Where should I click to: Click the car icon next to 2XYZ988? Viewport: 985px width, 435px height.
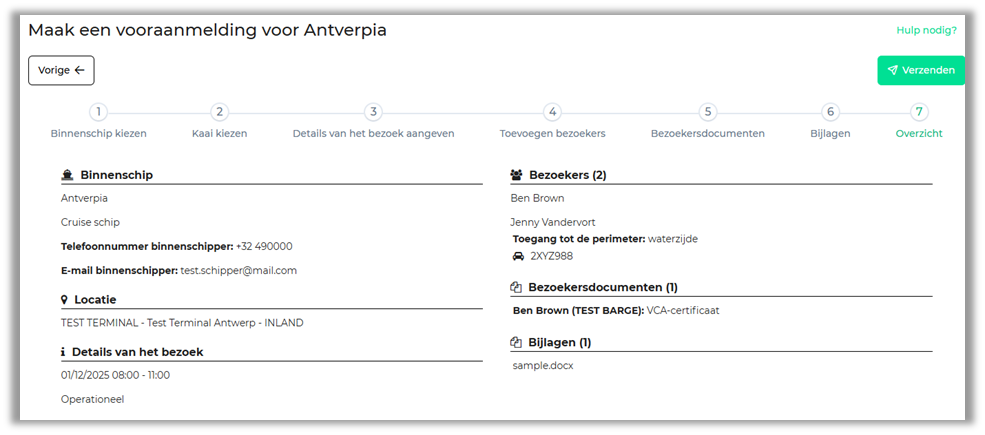(x=517, y=256)
